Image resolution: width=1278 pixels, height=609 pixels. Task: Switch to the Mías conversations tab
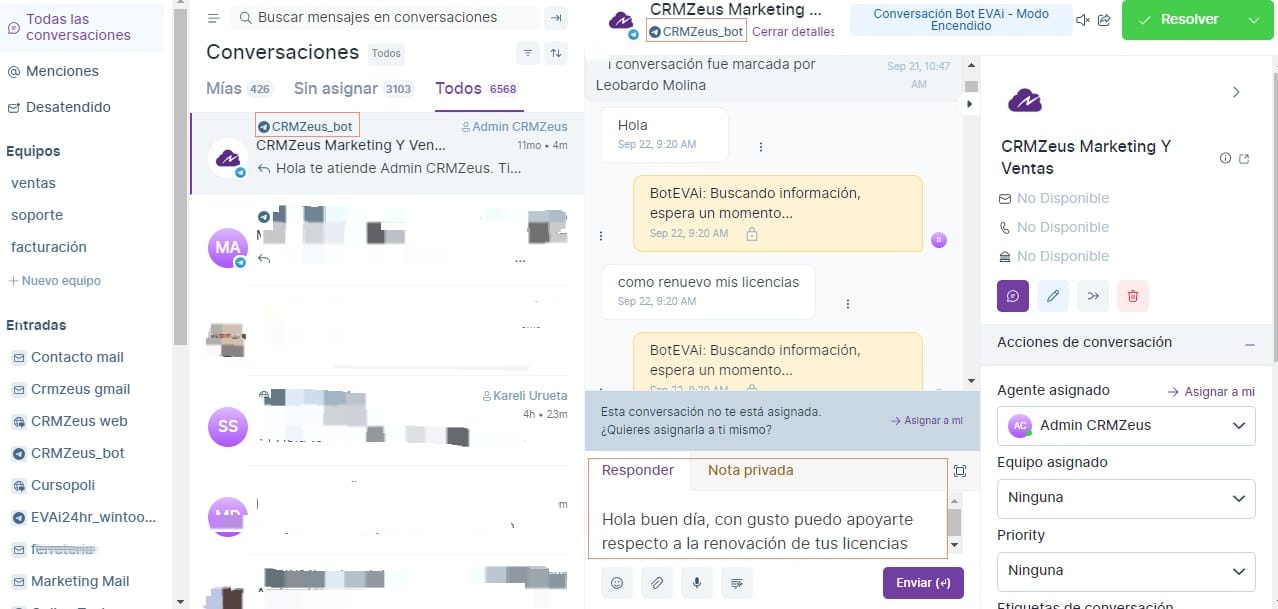click(227, 88)
